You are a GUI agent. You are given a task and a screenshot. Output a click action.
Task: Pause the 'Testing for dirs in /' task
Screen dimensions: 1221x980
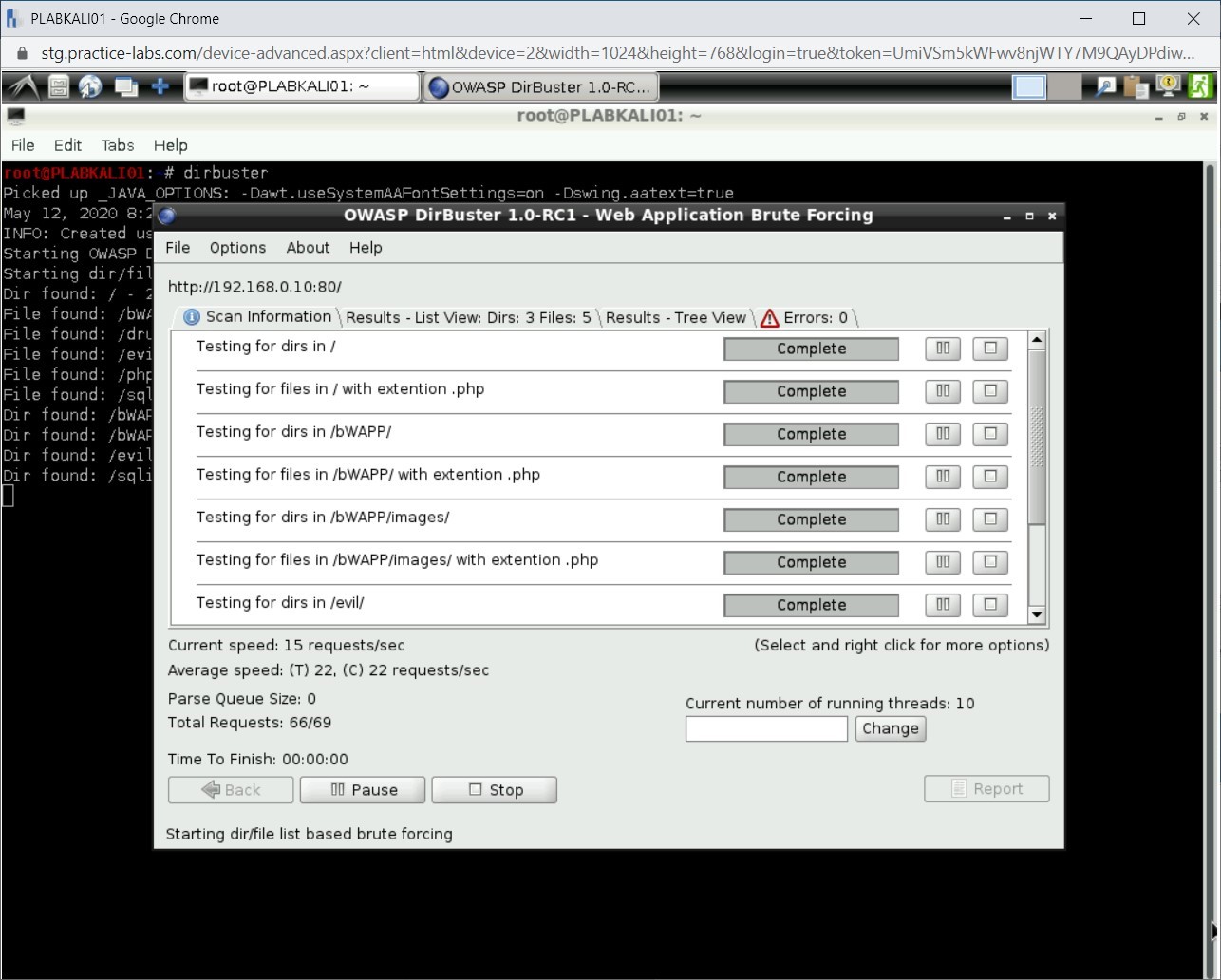coord(943,349)
